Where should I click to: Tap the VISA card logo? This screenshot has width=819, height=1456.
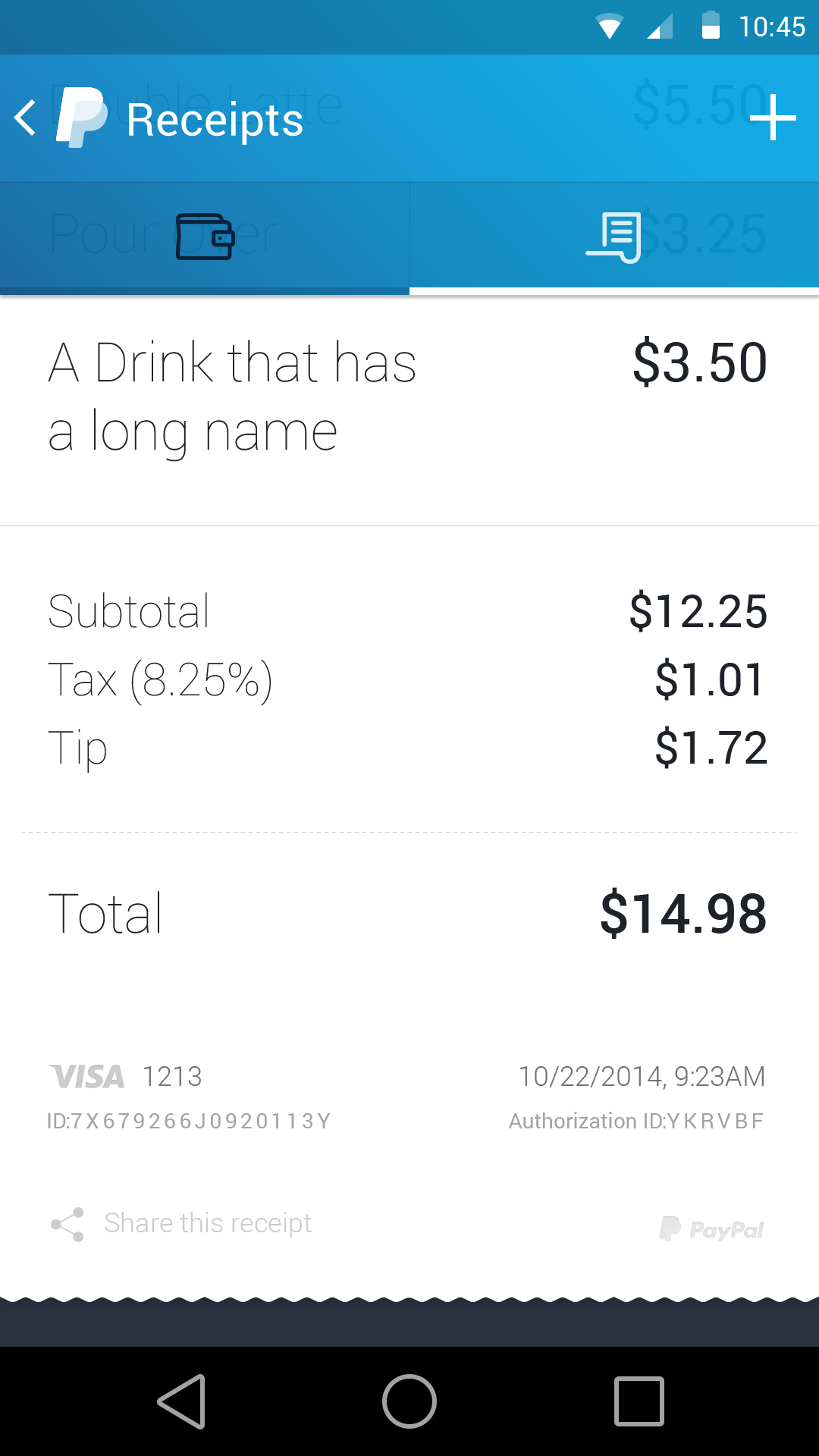[x=87, y=1077]
